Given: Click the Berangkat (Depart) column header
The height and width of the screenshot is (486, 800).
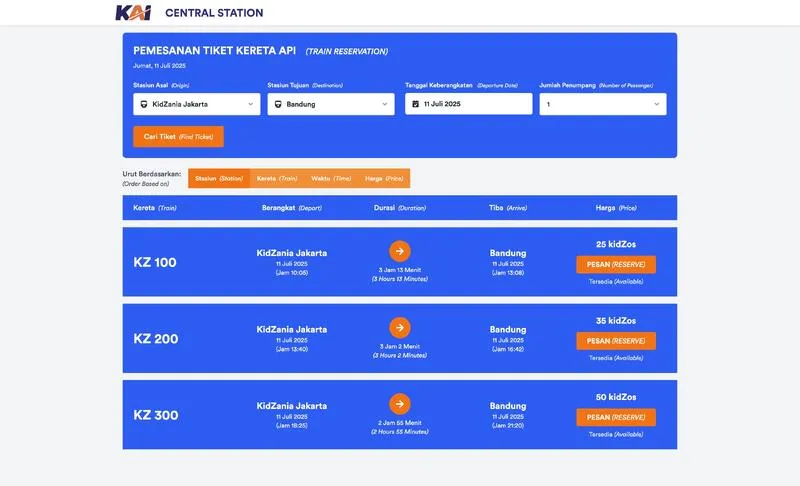Looking at the screenshot, I should (292, 208).
